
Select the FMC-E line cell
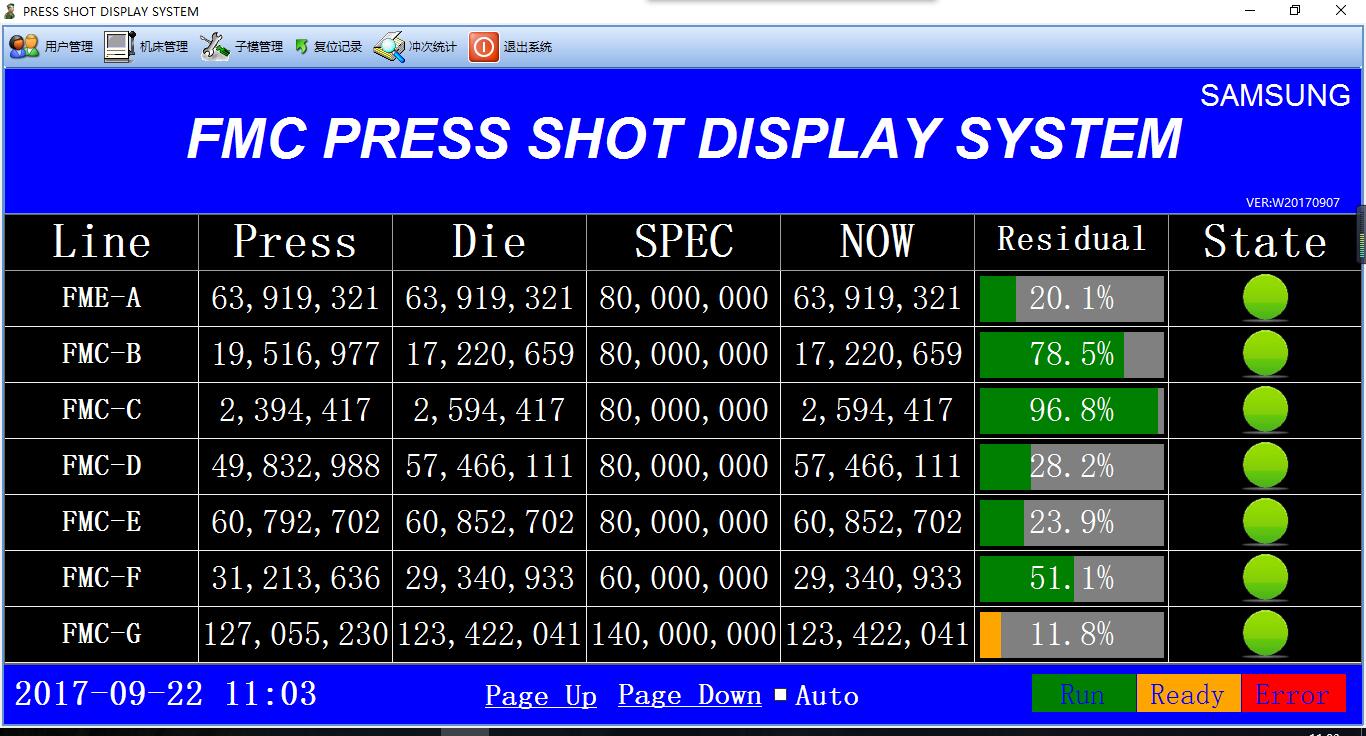pyautogui.click(x=101, y=522)
